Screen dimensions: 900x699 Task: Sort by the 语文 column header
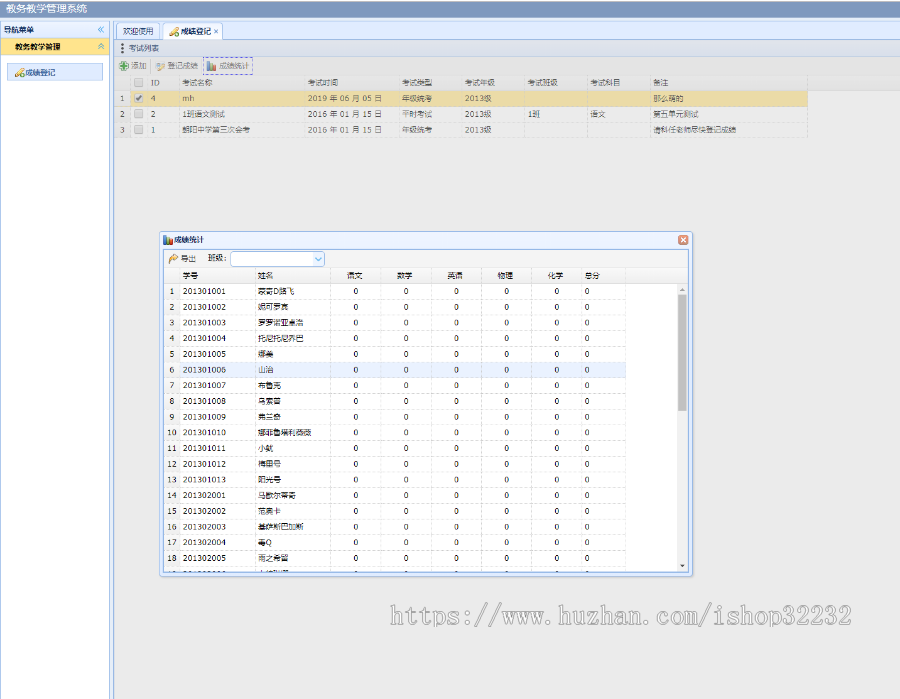[355, 275]
